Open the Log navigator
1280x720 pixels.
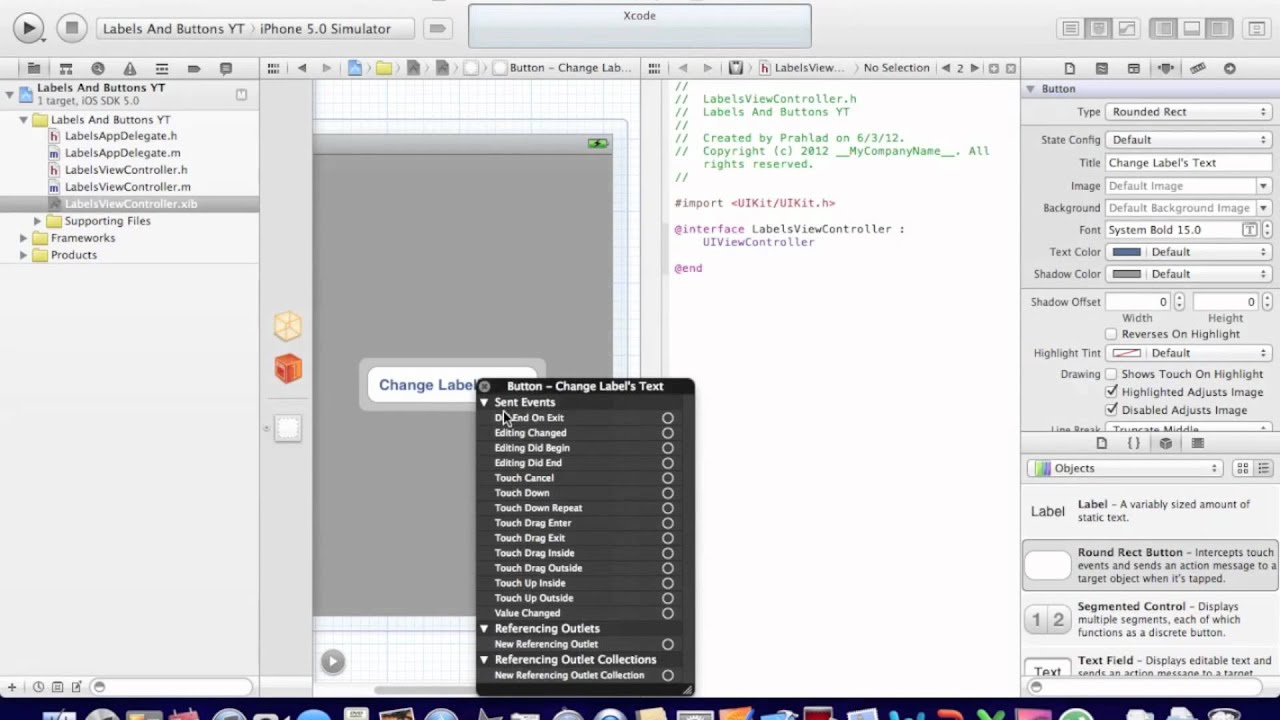point(226,68)
